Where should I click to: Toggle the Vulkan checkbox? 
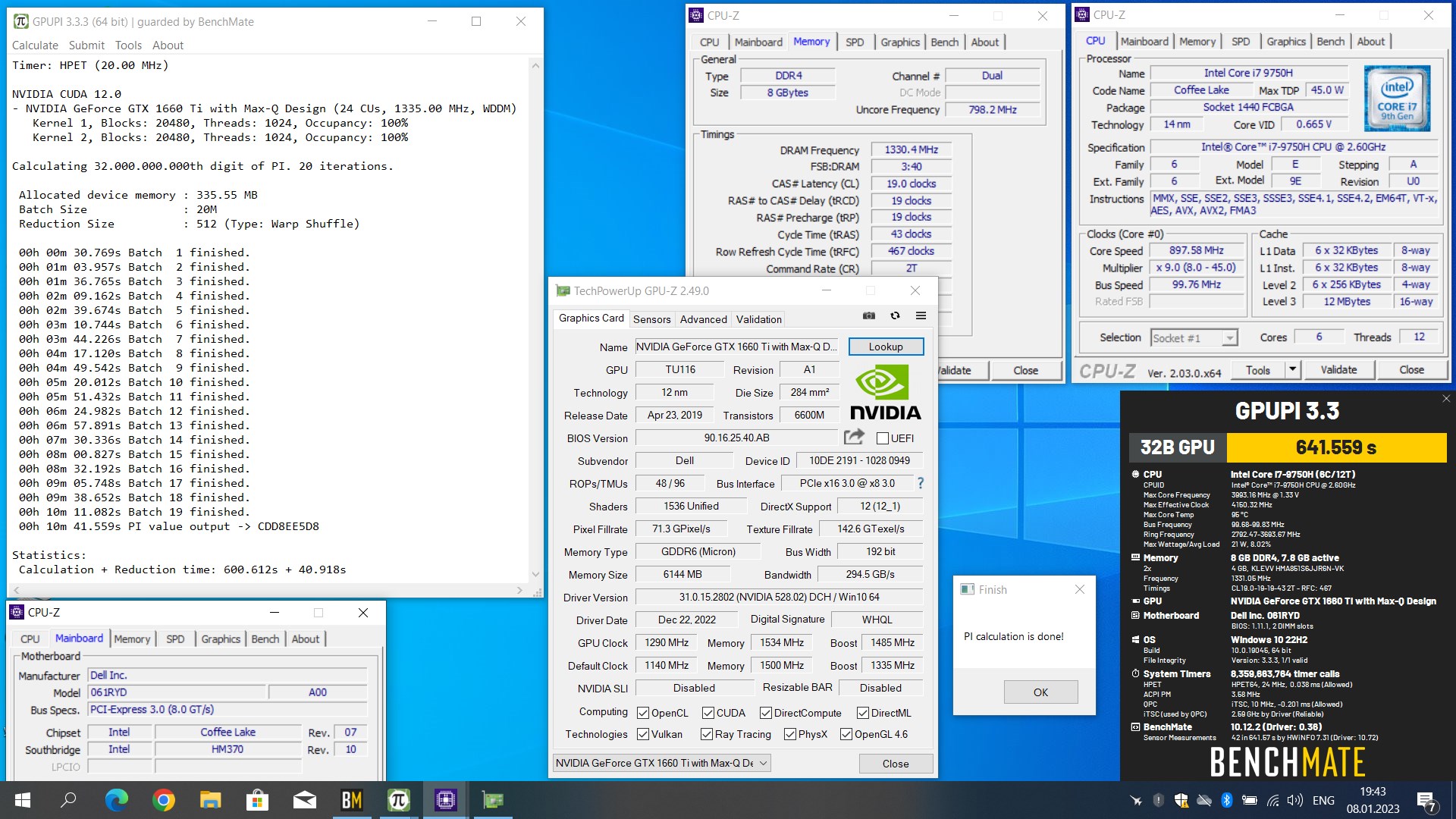click(x=643, y=734)
